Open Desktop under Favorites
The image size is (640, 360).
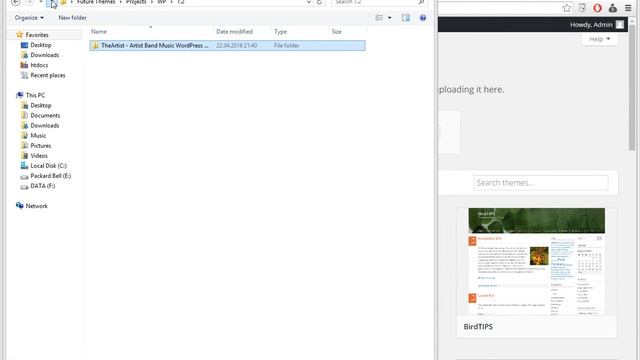coord(41,45)
